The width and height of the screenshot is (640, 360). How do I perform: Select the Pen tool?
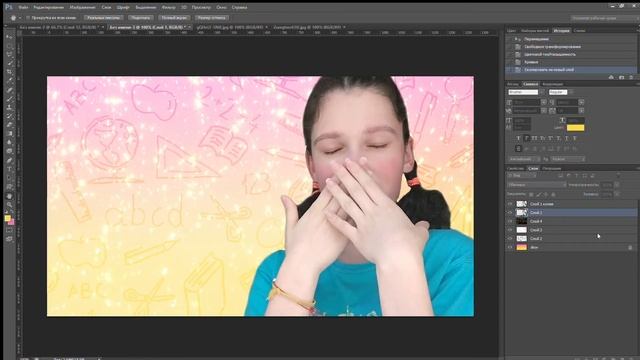(9, 160)
